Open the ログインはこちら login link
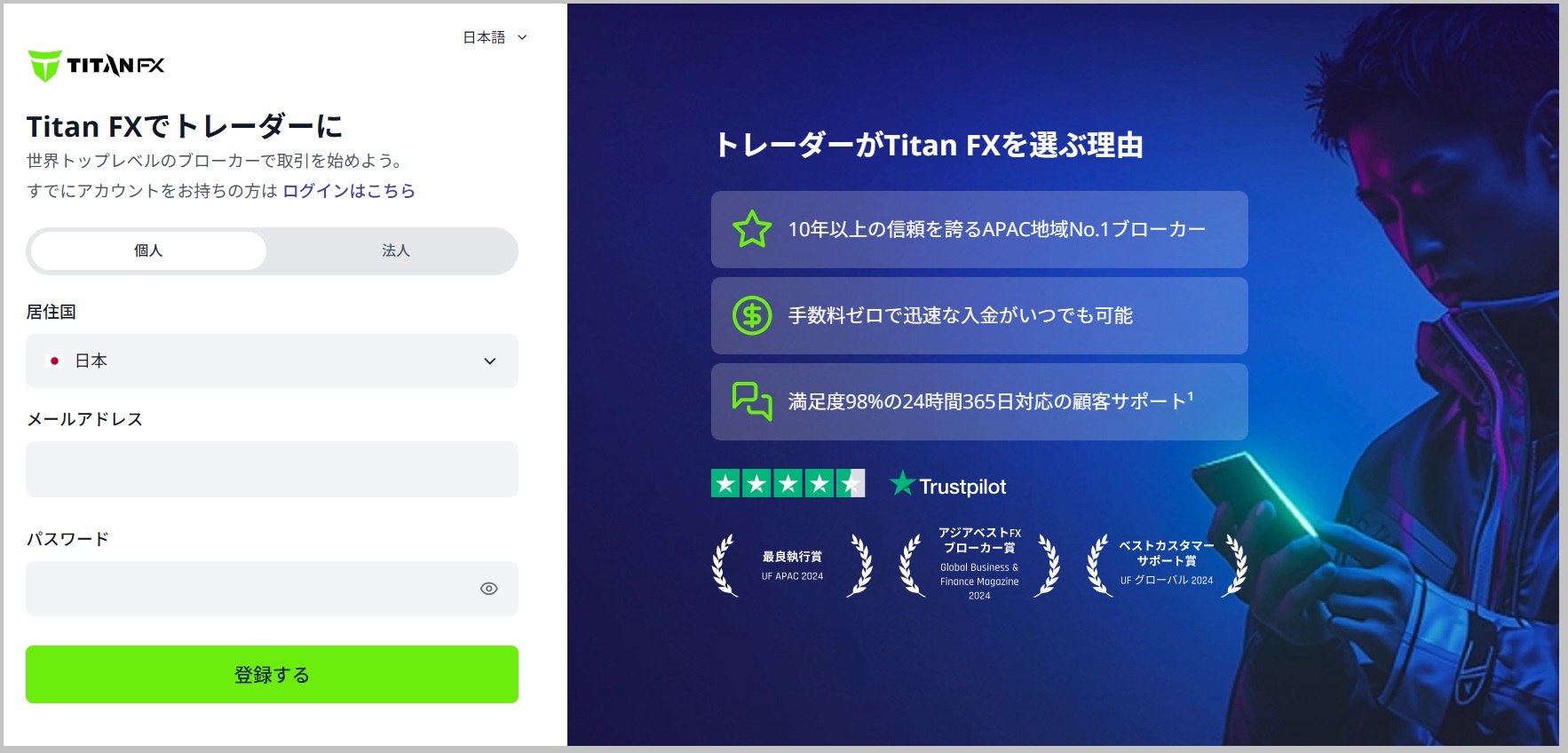The width and height of the screenshot is (1568, 753). 348,191
